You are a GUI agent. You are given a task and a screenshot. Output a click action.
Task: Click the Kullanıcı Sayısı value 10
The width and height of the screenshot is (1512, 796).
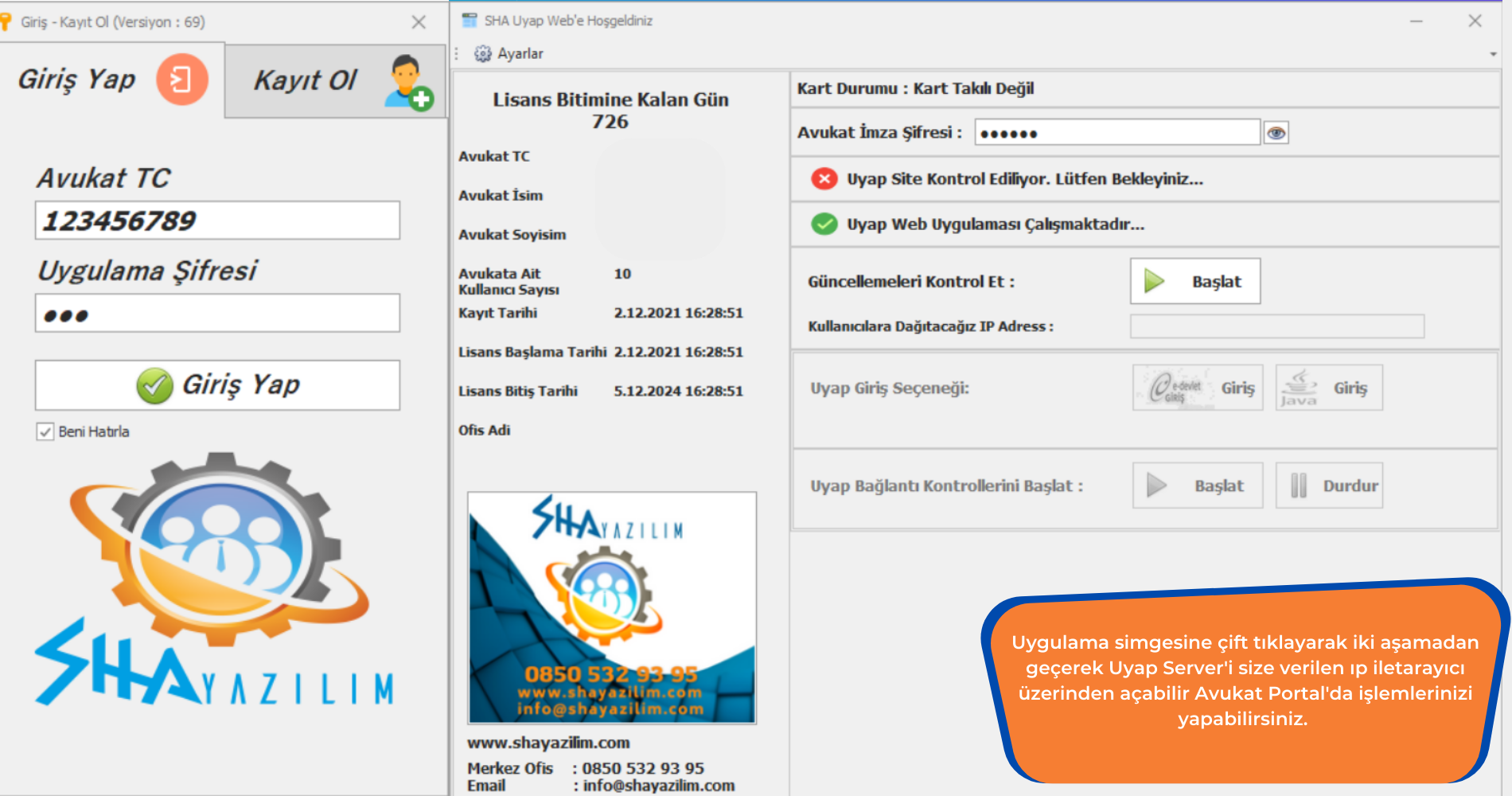(622, 274)
